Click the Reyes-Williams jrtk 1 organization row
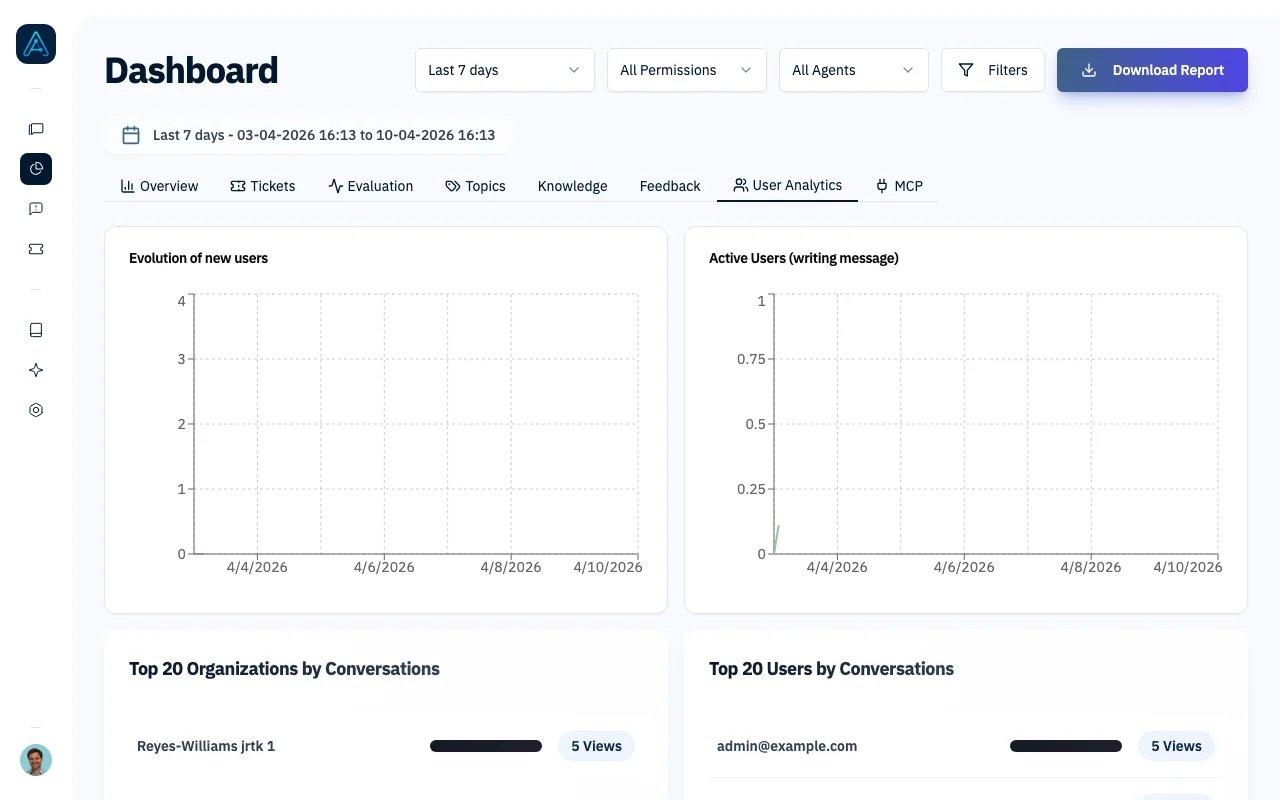 click(386, 746)
